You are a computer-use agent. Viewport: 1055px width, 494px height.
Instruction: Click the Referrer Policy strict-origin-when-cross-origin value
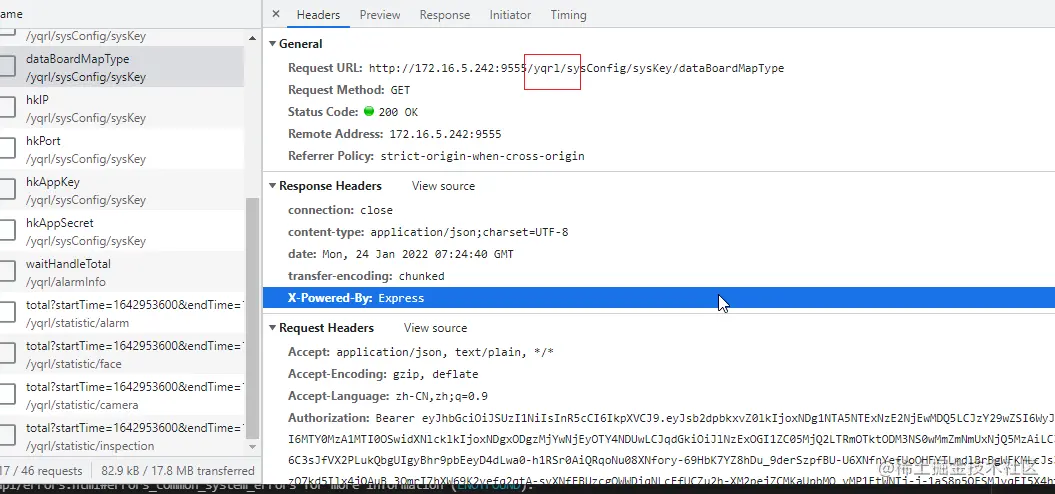coord(482,156)
